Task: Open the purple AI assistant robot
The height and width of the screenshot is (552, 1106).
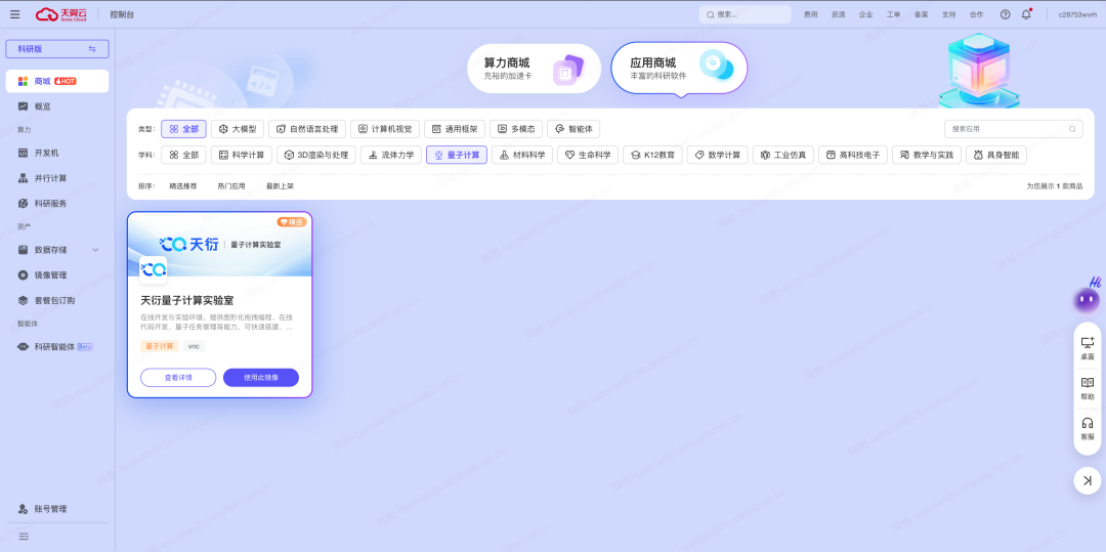Action: pos(1086,299)
